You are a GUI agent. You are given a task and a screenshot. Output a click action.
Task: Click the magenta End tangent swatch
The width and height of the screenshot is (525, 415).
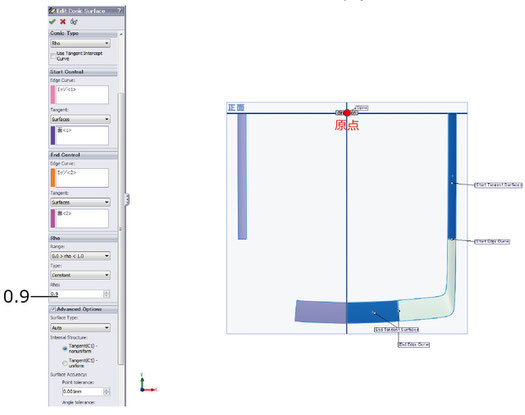coord(53,218)
